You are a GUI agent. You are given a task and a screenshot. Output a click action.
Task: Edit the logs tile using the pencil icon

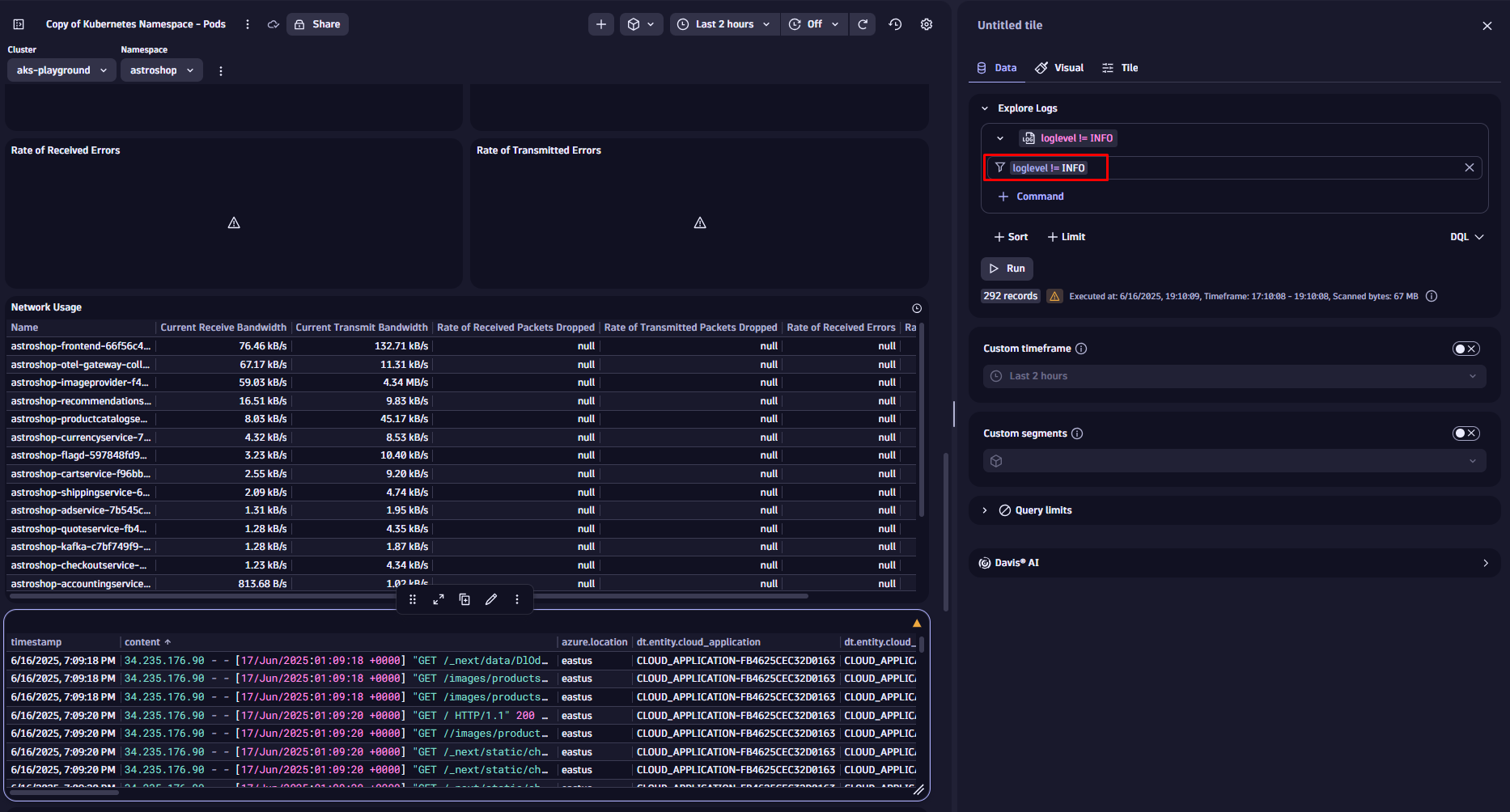(x=491, y=599)
